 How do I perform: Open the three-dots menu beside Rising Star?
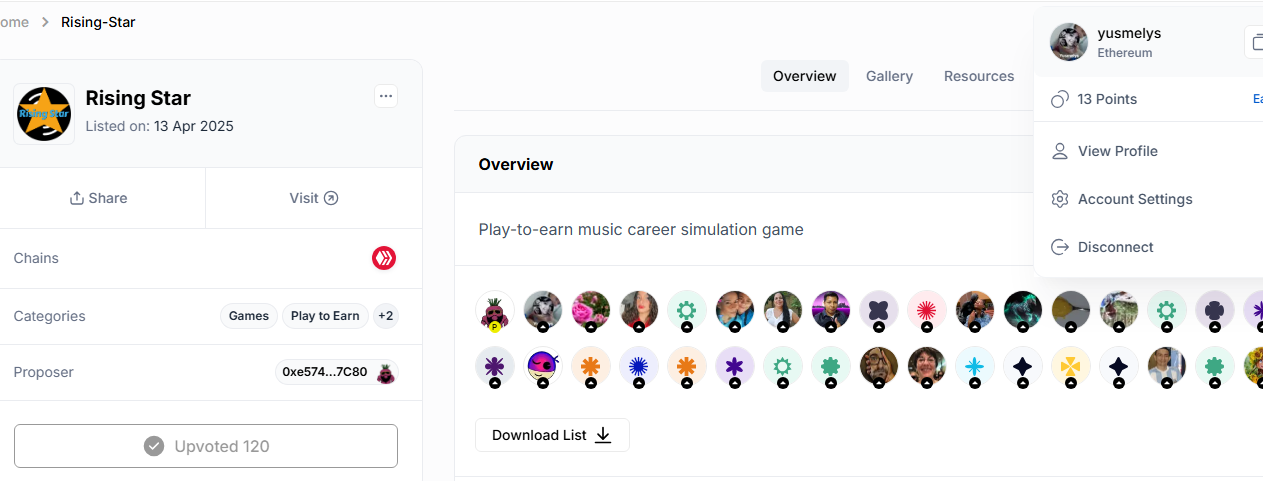386,96
